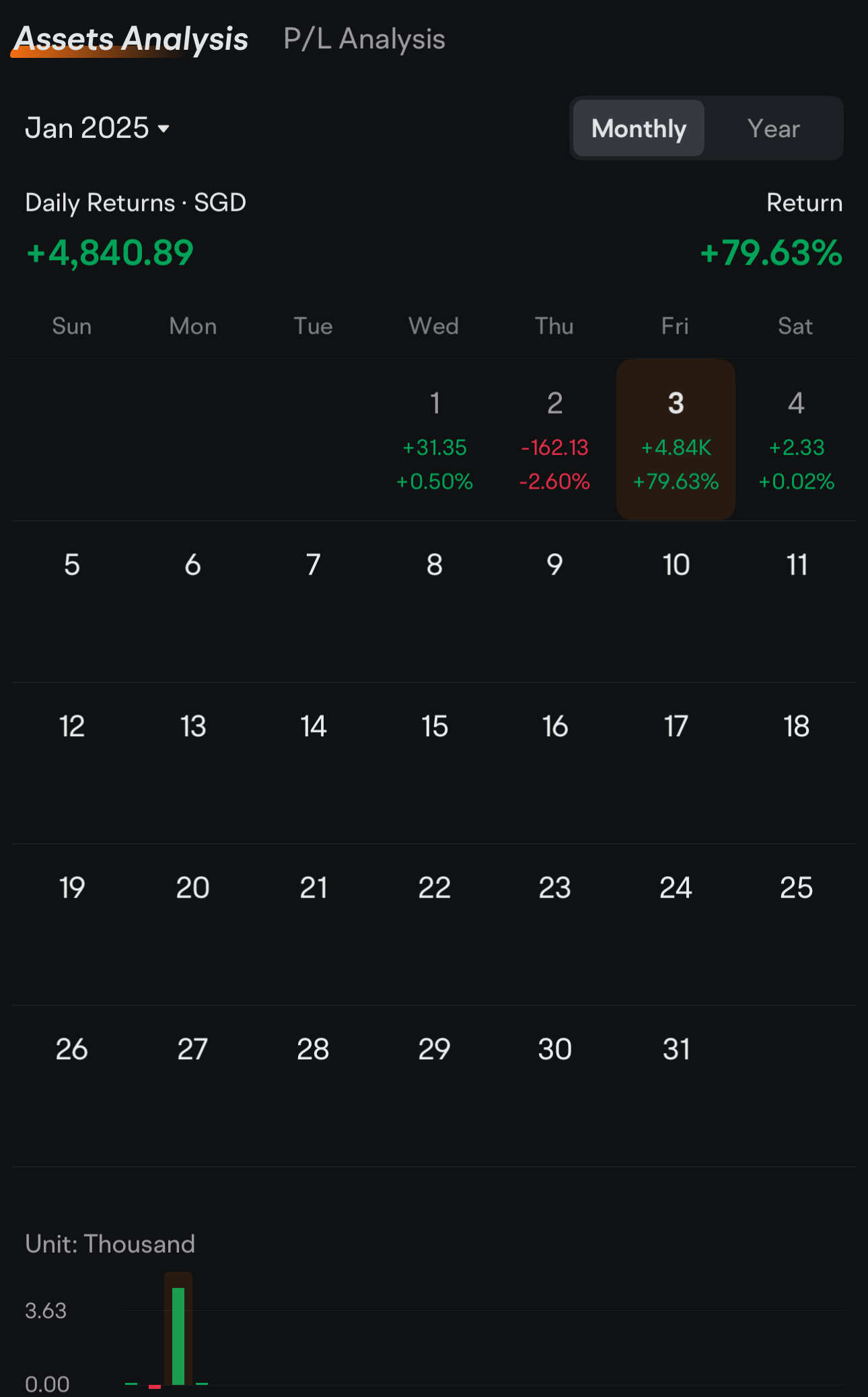This screenshot has width=868, height=1397.
Task: Open the Jan 2025 month dropdown arrow
Action: [x=164, y=129]
